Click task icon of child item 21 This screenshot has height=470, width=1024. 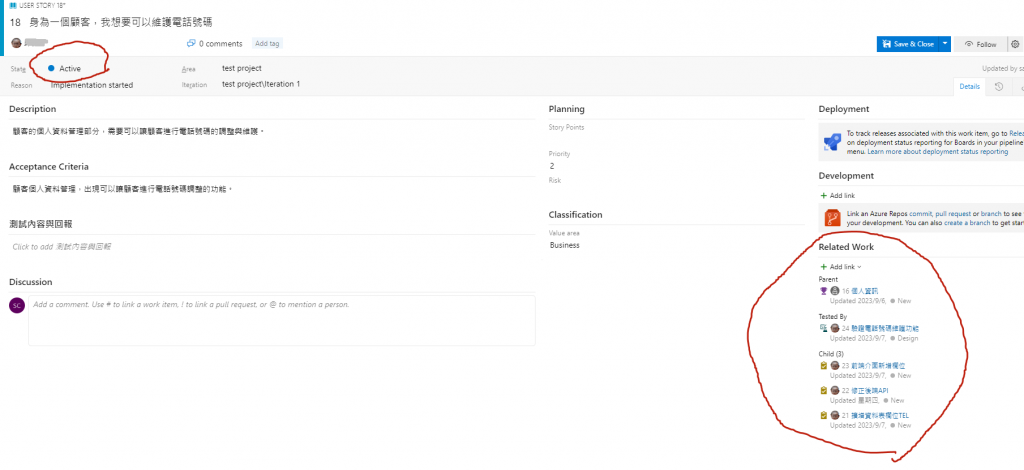[x=823, y=415]
